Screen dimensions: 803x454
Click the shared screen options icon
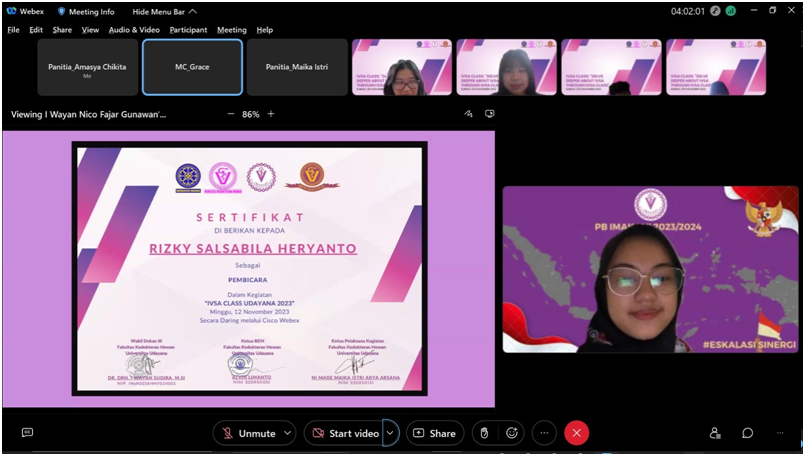[489, 114]
